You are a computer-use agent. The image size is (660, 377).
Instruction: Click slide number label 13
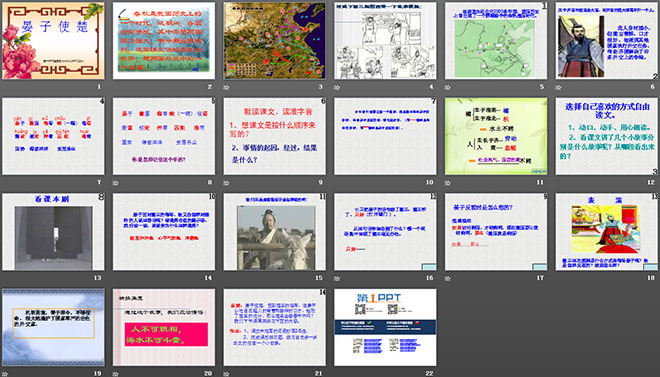(x=97, y=278)
